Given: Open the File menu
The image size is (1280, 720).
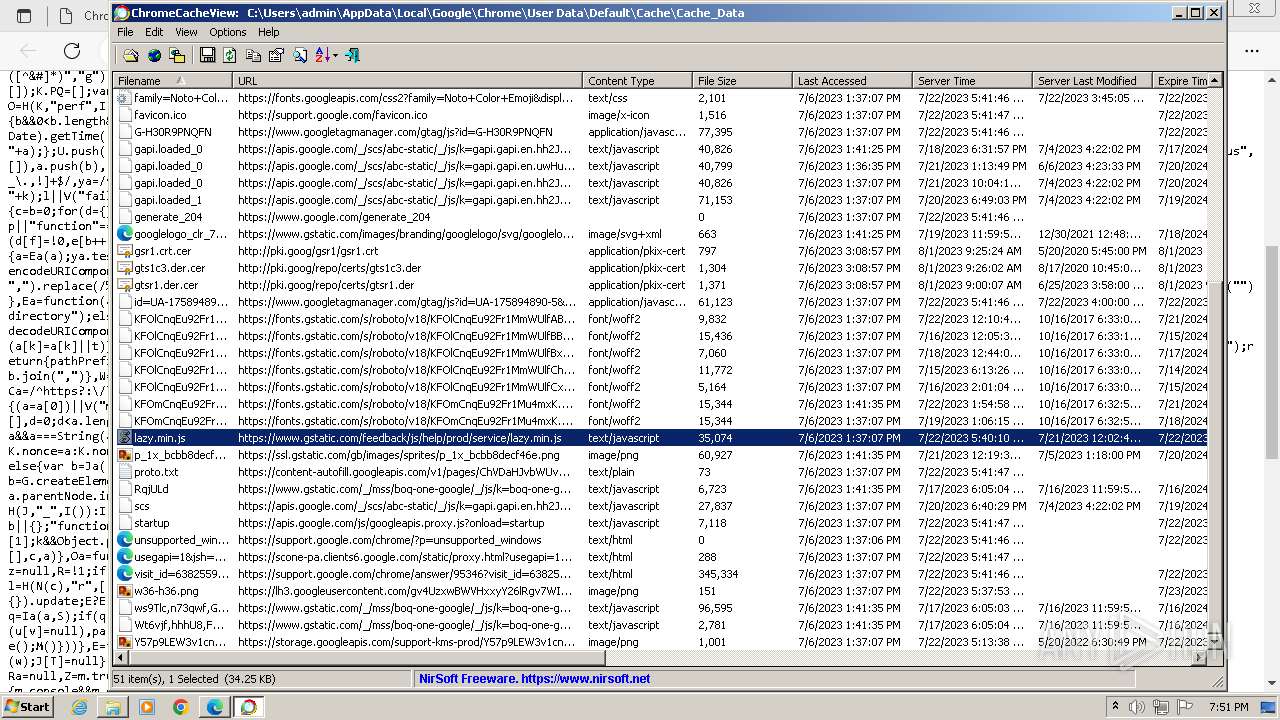Looking at the screenshot, I should (x=125, y=32).
